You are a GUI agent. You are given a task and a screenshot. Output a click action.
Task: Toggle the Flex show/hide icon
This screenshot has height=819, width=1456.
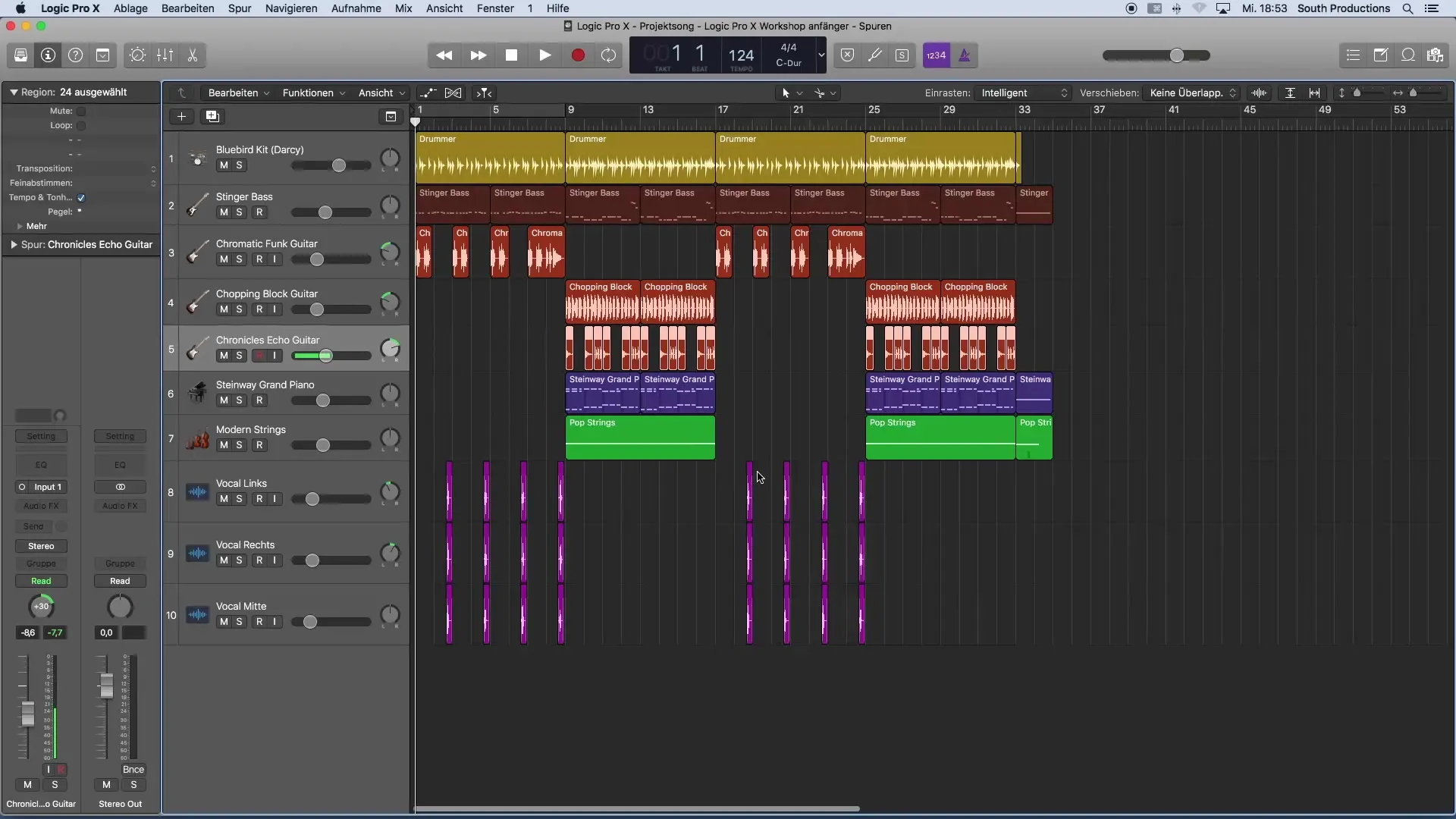tap(453, 93)
